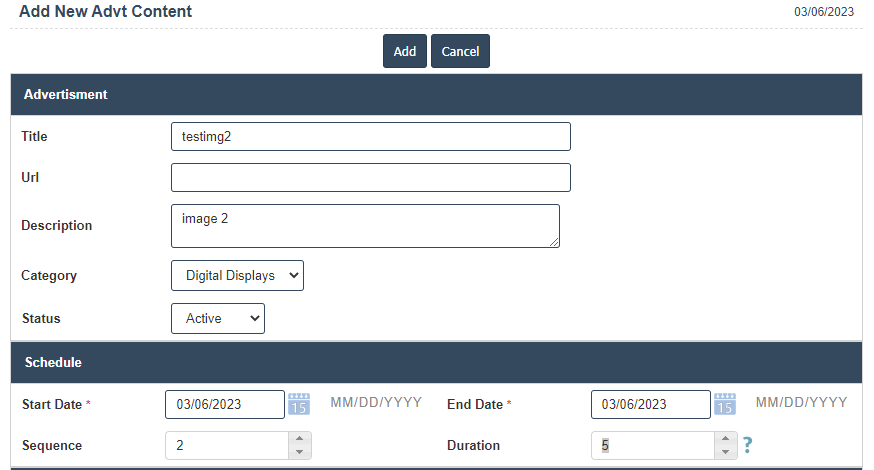Click the Sequence number field
This screenshot has width=874, height=470.
pos(227,446)
